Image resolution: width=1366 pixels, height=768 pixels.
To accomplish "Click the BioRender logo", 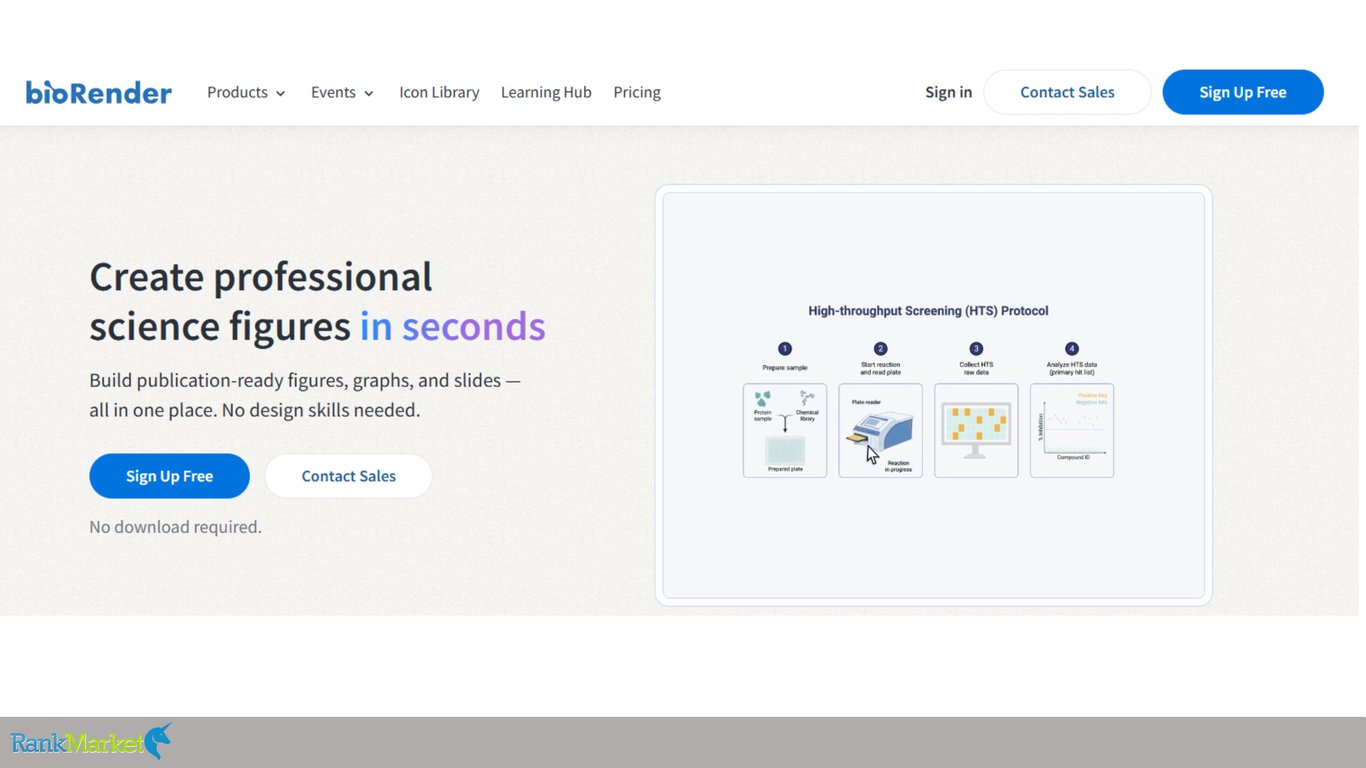I will tap(99, 92).
